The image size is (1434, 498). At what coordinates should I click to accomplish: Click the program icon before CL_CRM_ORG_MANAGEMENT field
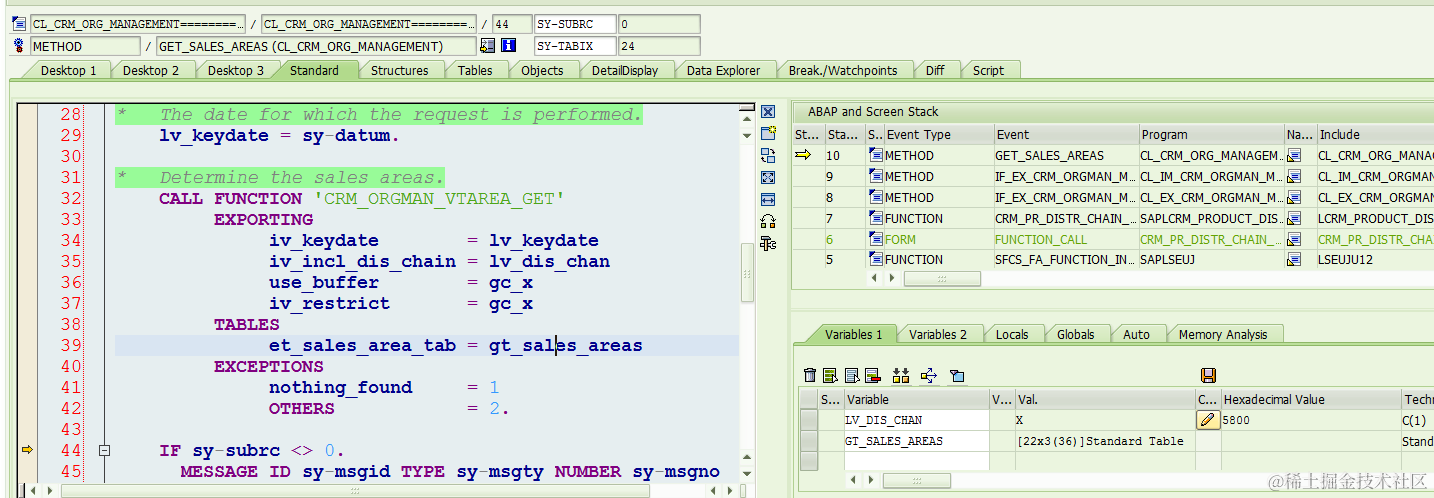pos(18,23)
